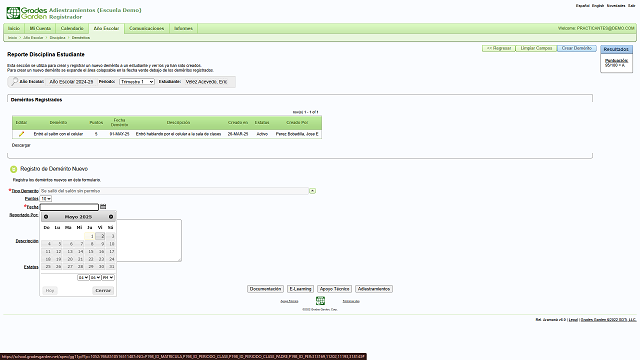Image resolution: width=640 pixels, height=360 pixels.
Task: Click the Demérito column header
Action: (58, 122)
